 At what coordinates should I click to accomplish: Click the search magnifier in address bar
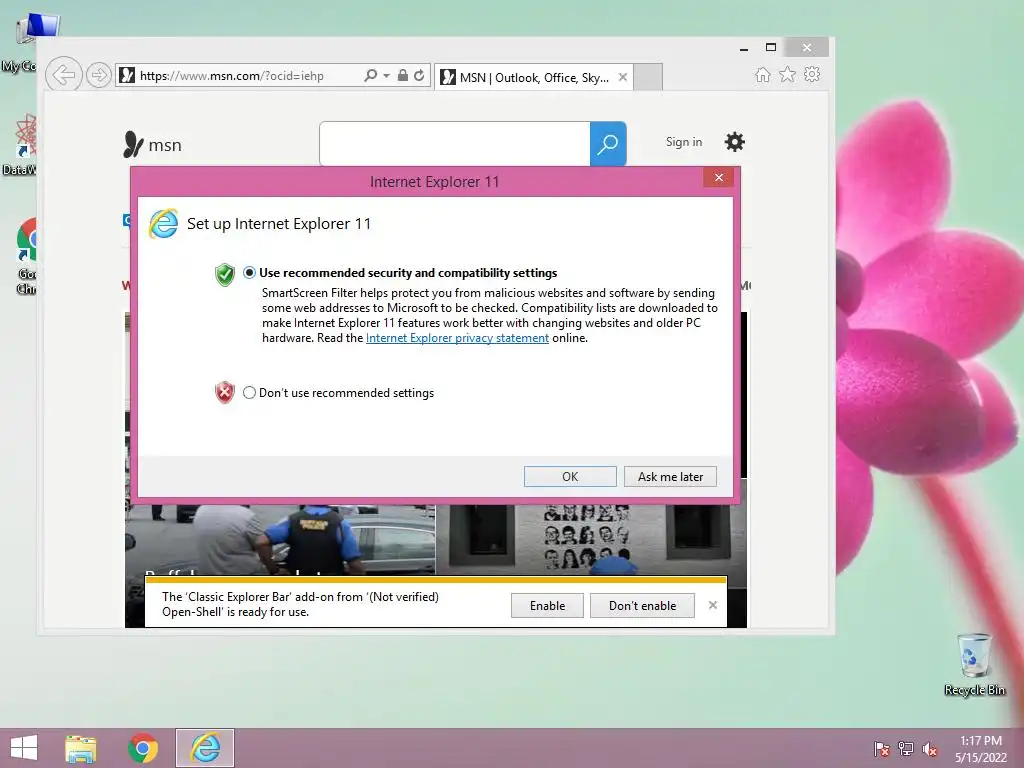click(370, 75)
